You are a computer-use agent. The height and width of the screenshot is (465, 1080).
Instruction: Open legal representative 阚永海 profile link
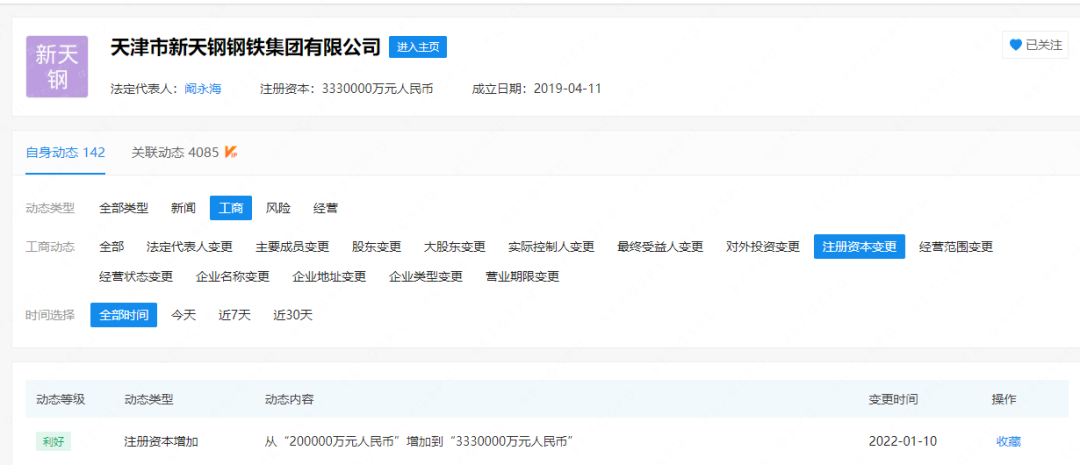coord(203,88)
